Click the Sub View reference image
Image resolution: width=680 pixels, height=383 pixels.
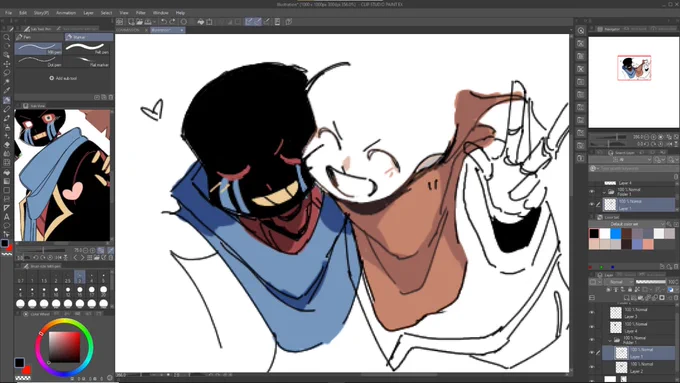[x=62, y=175]
